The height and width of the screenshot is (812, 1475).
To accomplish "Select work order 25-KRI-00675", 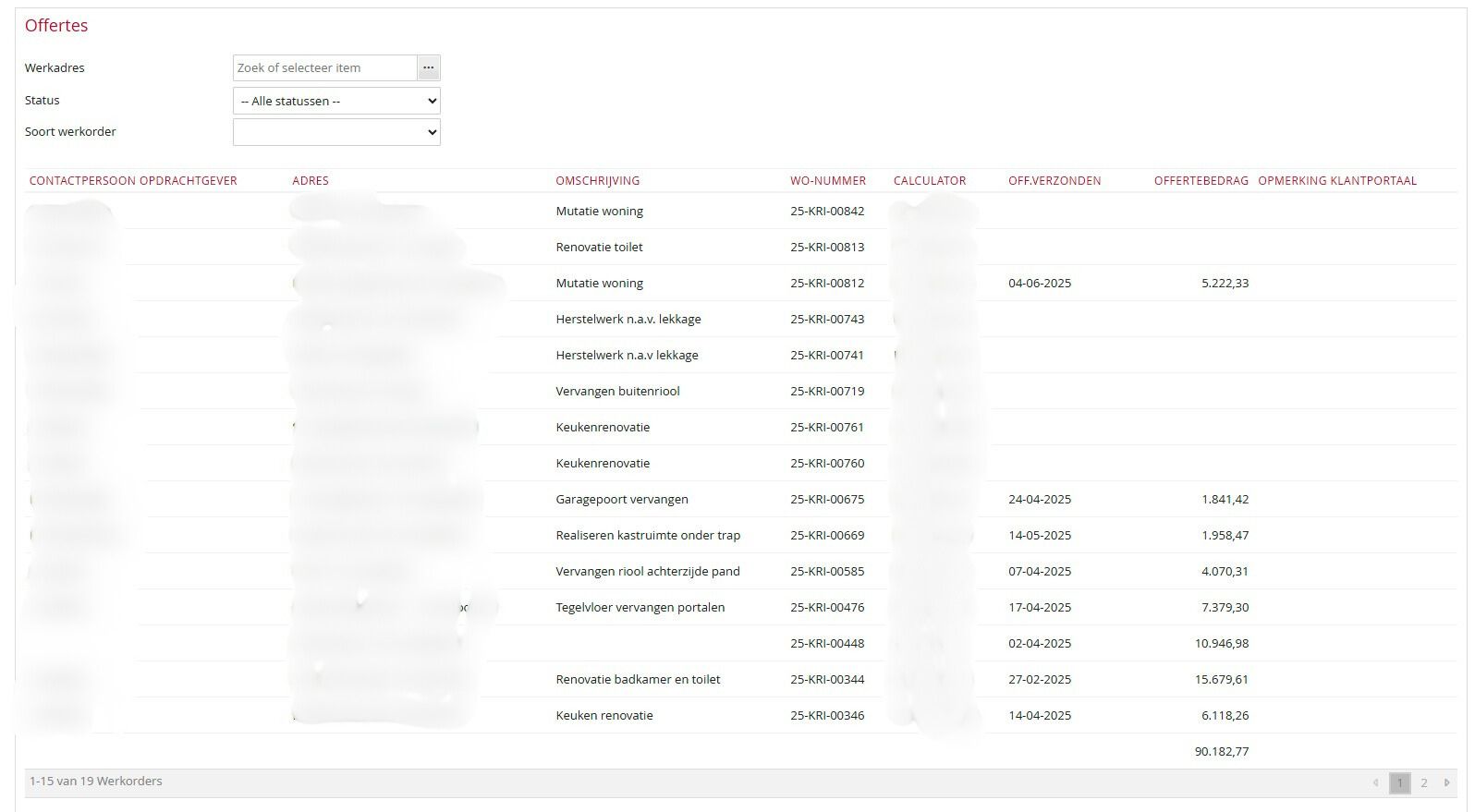I will (827, 500).
